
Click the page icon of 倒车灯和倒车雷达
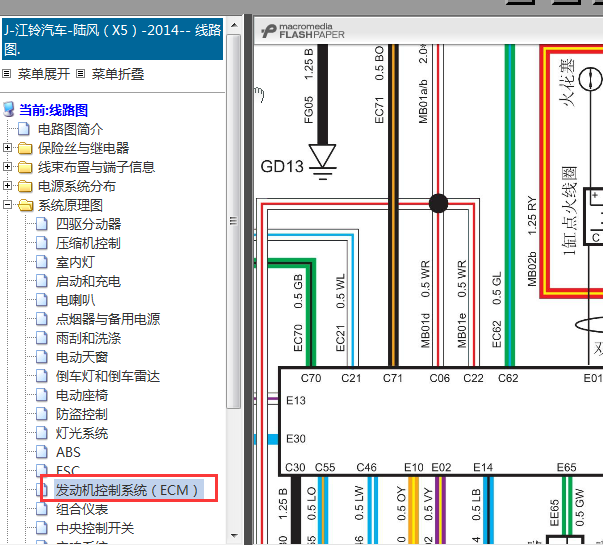(x=42, y=376)
